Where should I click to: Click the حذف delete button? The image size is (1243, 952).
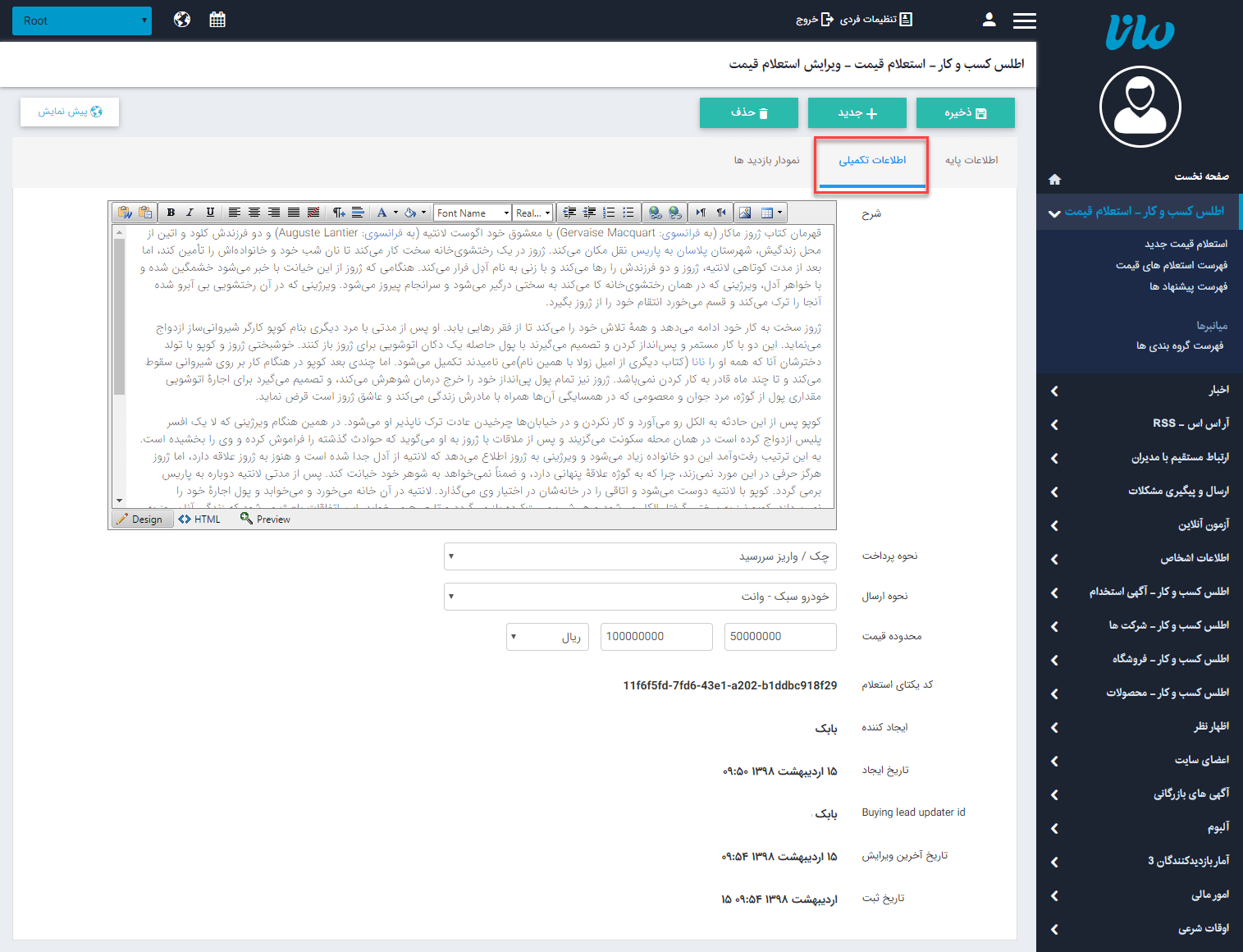[748, 112]
